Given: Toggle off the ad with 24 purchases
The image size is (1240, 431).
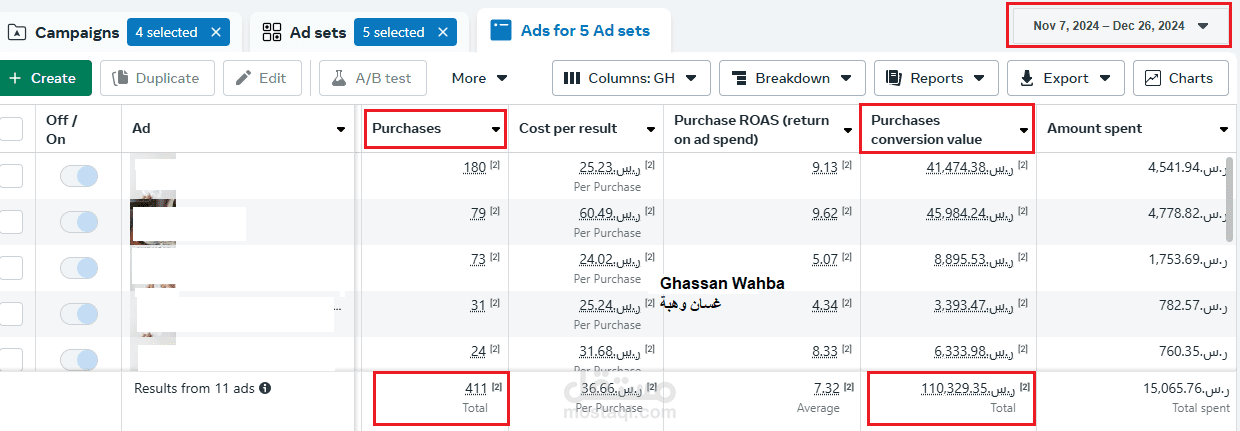Looking at the screenshot, I should click(x=79, y=358).
